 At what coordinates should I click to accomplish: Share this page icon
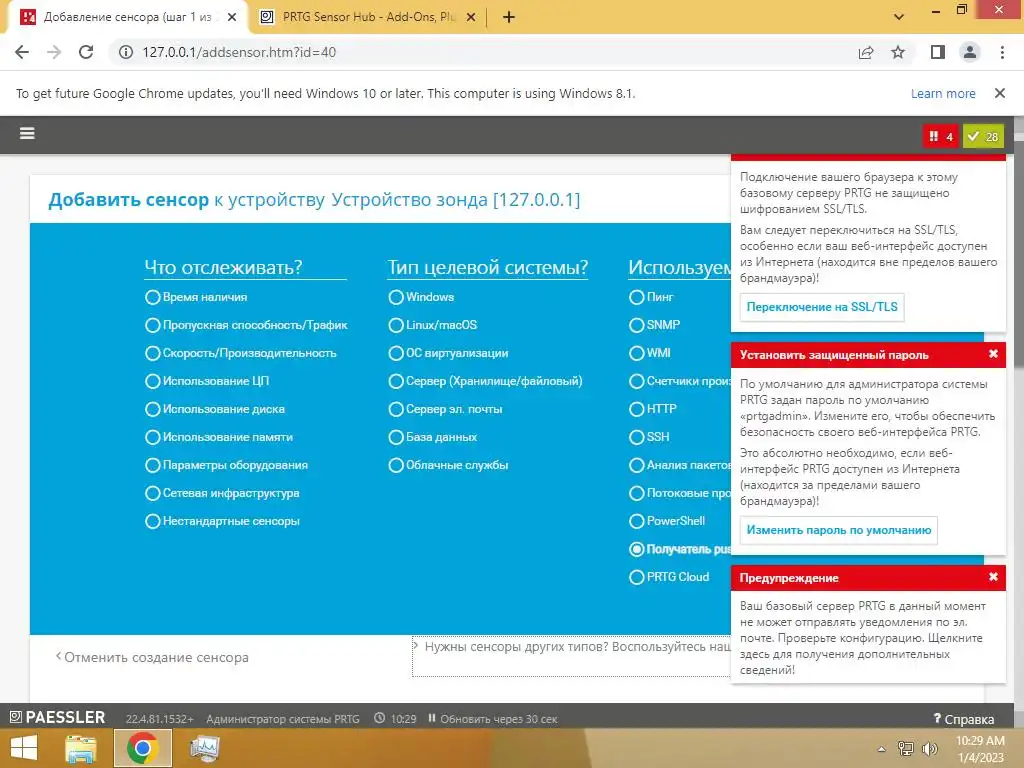click(x=866, y=52)
